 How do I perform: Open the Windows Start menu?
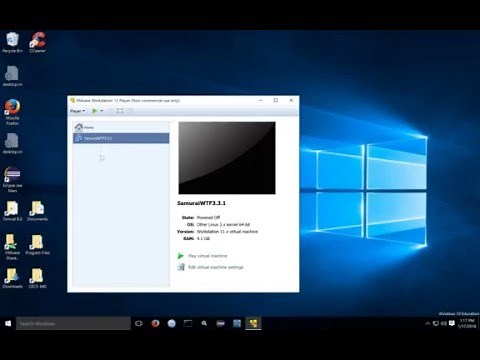point(8,323)
